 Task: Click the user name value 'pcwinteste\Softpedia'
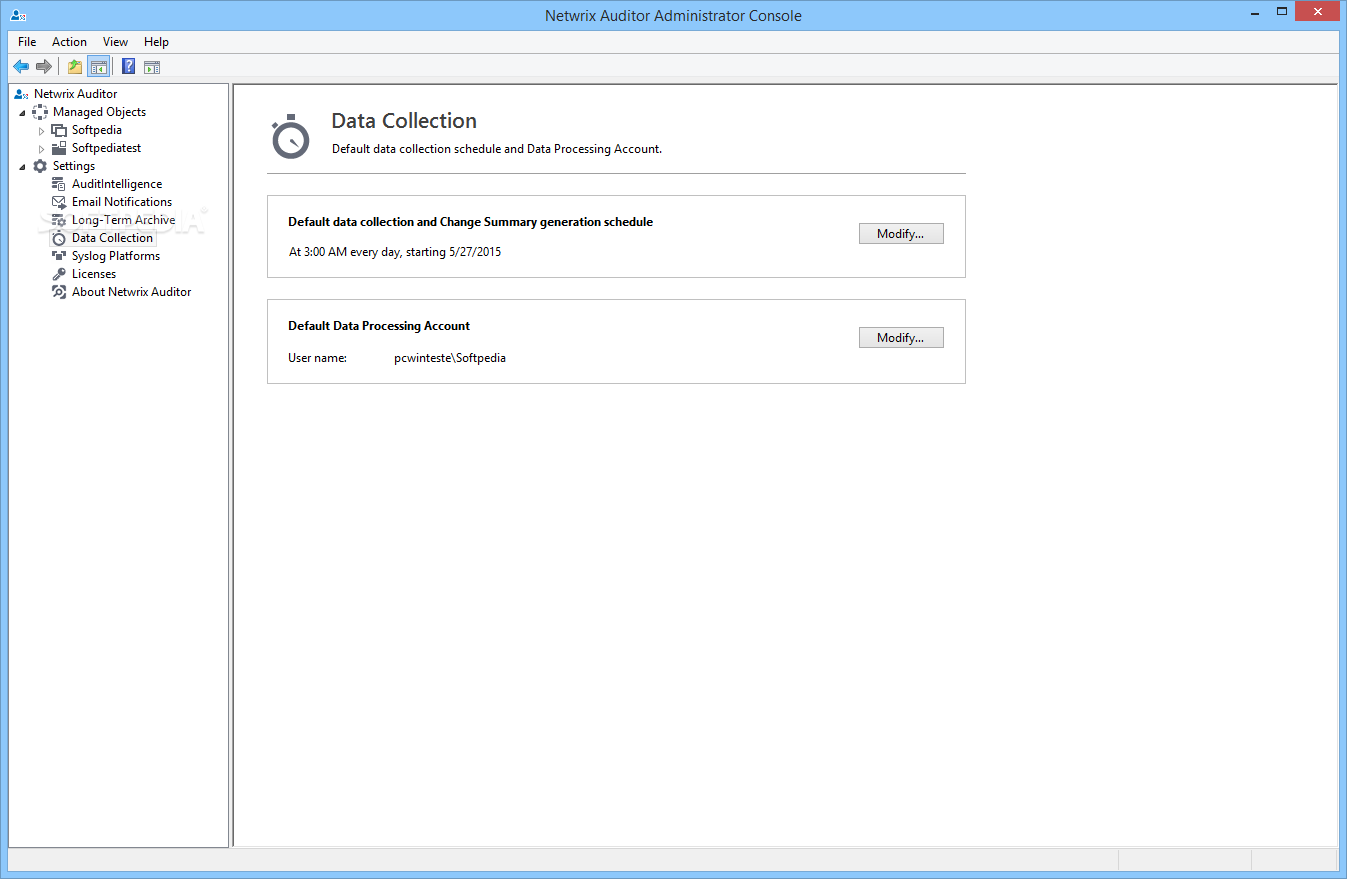click(x=450, y=358)
